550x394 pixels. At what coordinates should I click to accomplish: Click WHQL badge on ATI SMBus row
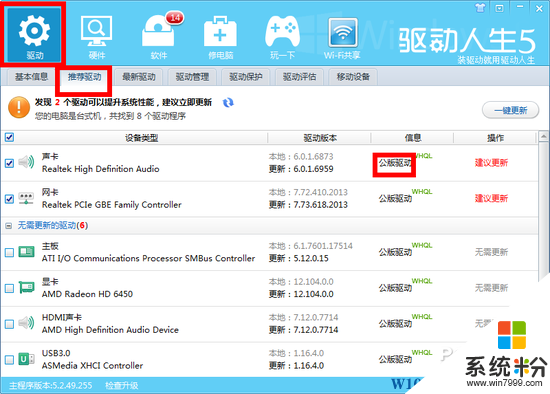[422, 245]
